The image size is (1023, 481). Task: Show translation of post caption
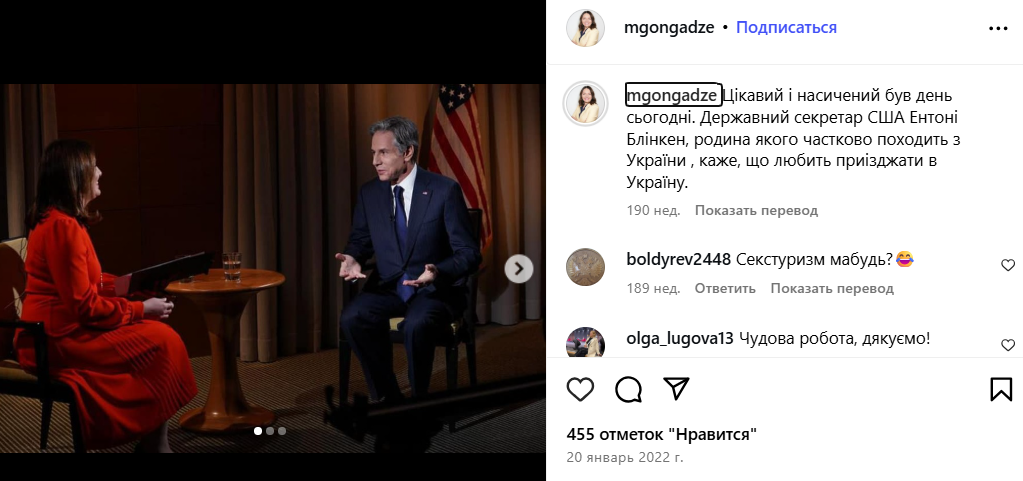[x=756, y=210]
